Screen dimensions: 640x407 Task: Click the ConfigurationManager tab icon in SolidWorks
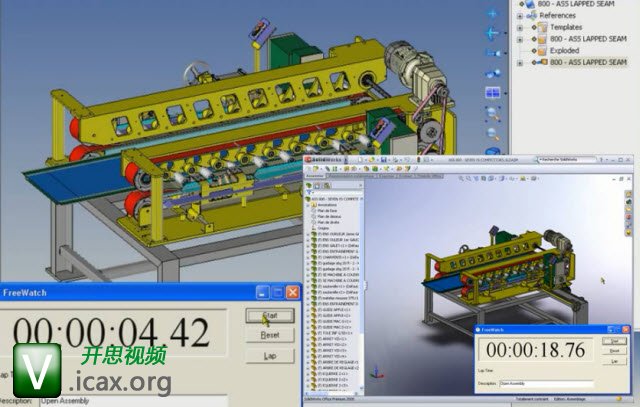[x=327, y=185]
